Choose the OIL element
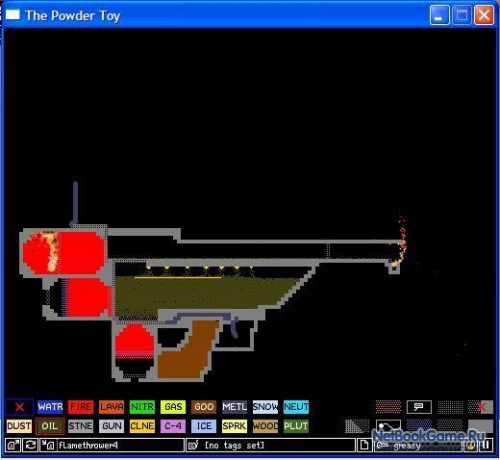 50,426
